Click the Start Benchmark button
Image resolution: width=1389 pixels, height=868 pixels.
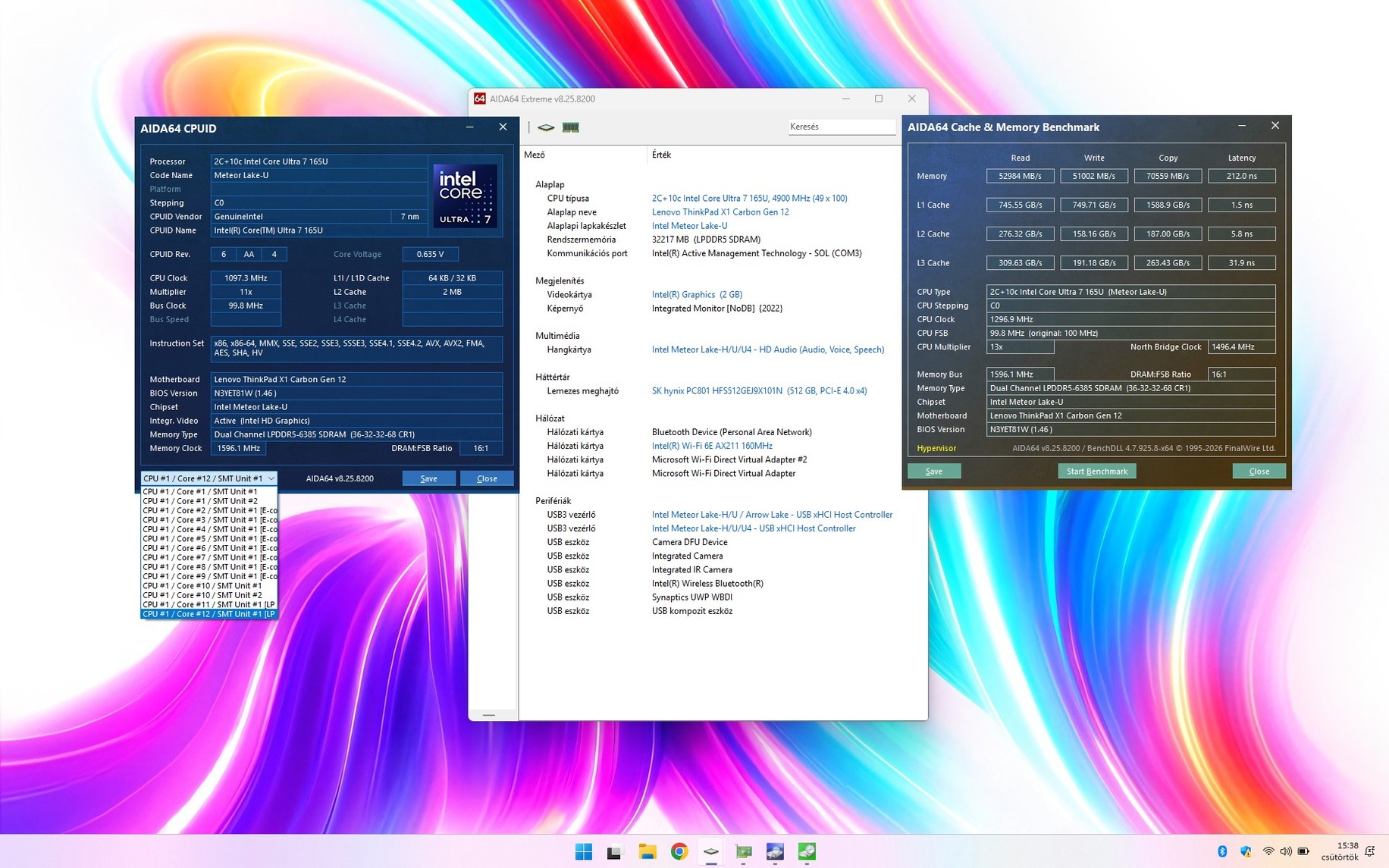(x=1096, y=472)
